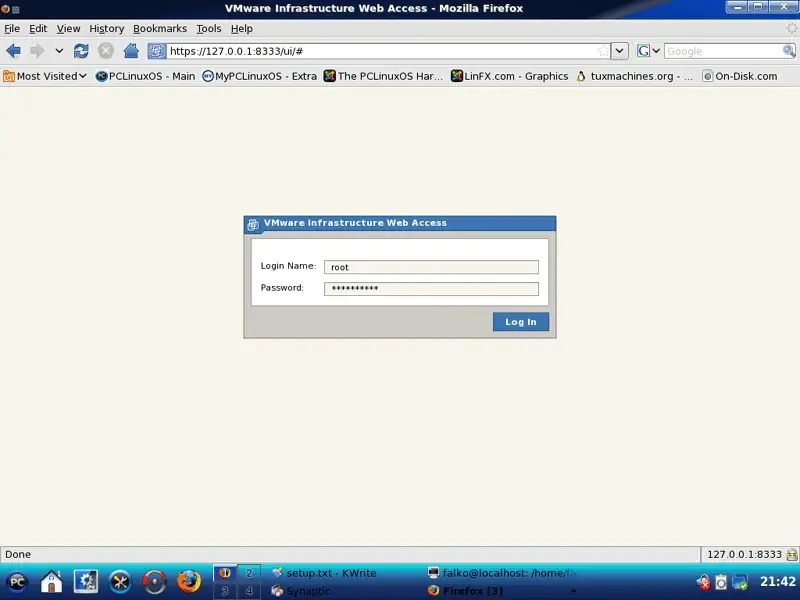800x600 pixels.
Task: Open the Edit menu
Action: (38, 29)
